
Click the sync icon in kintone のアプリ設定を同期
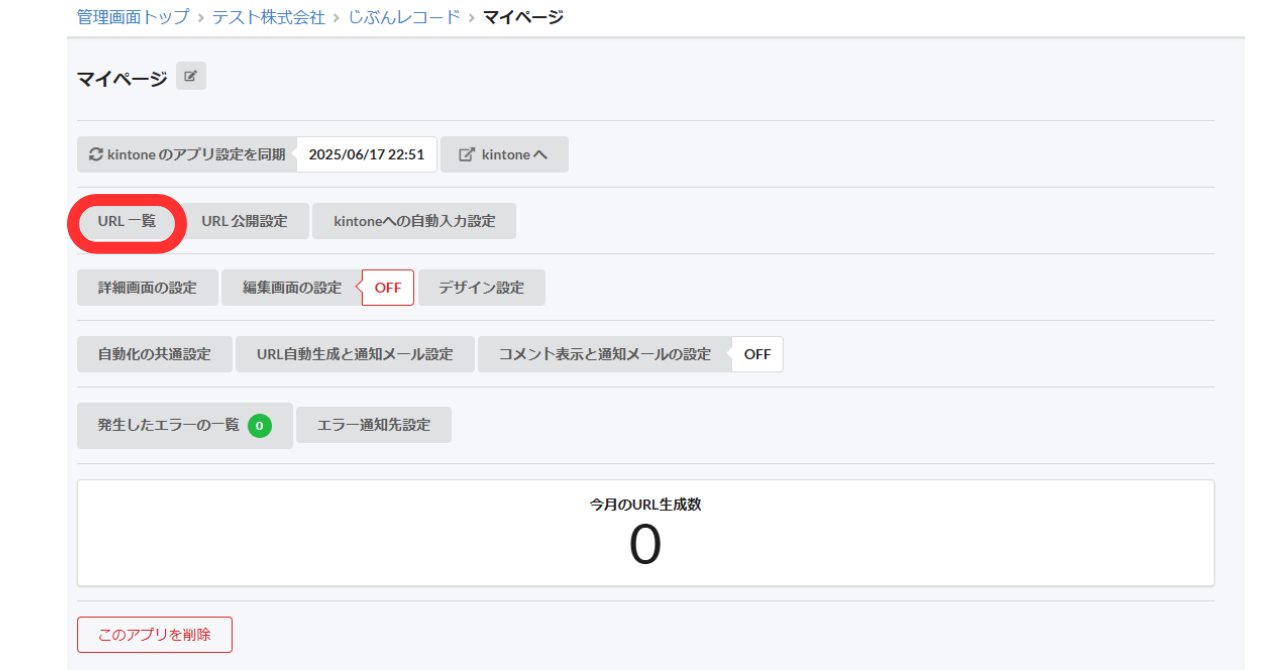(x=96, y=155)
